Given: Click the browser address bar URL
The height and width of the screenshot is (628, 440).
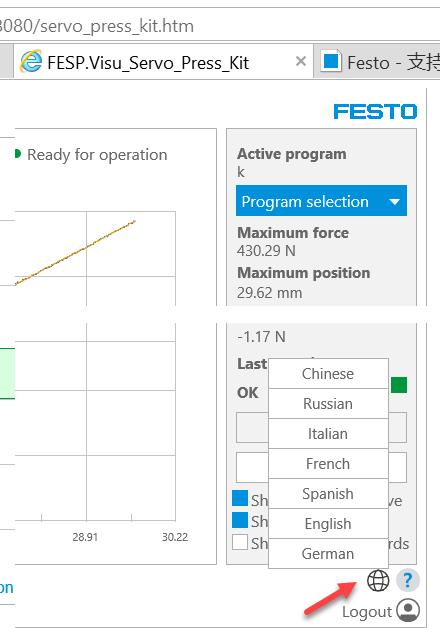Looking at the screenshot, I should tap(97, 26).
